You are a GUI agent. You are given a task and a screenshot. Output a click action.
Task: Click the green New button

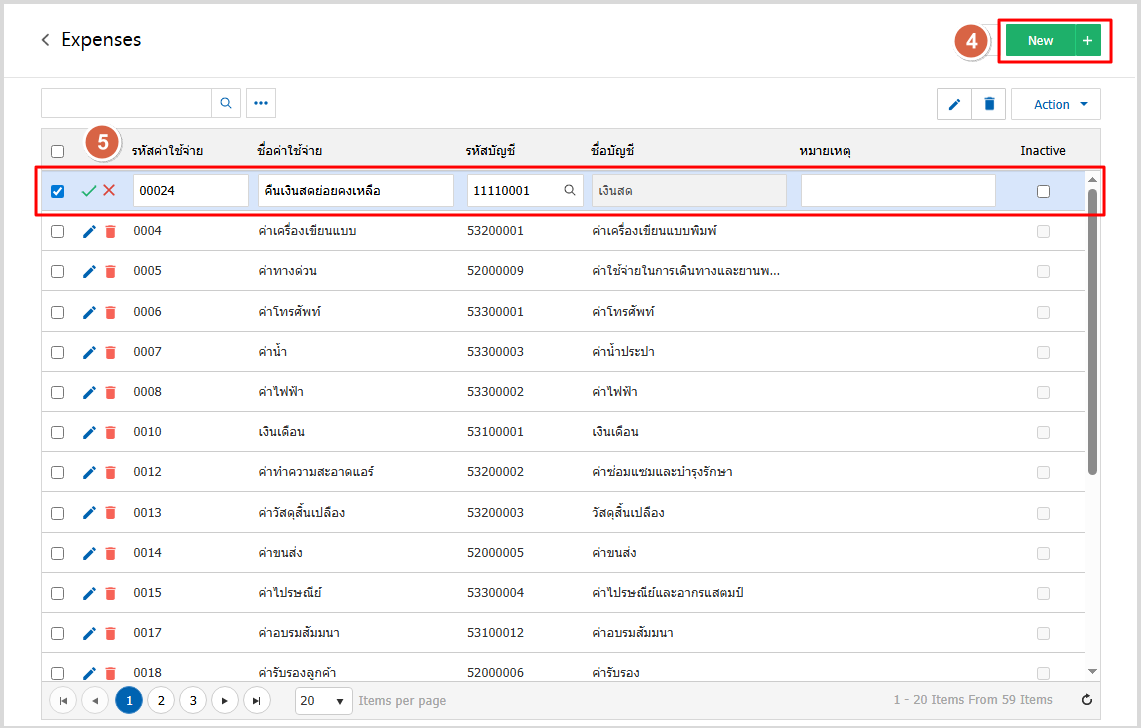[1040, 40]
